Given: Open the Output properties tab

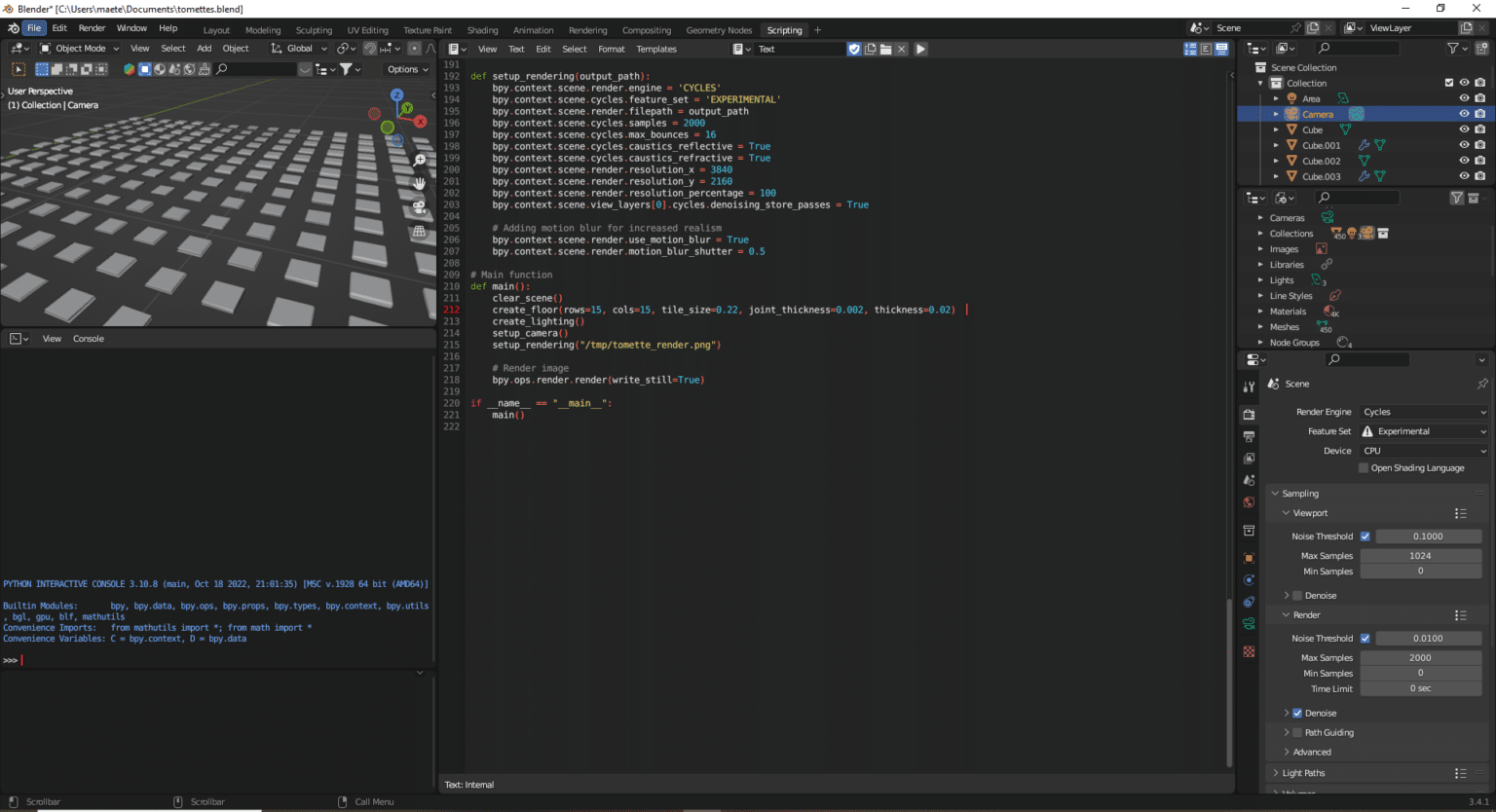Looking at the screenshot, I should 1249,435.
